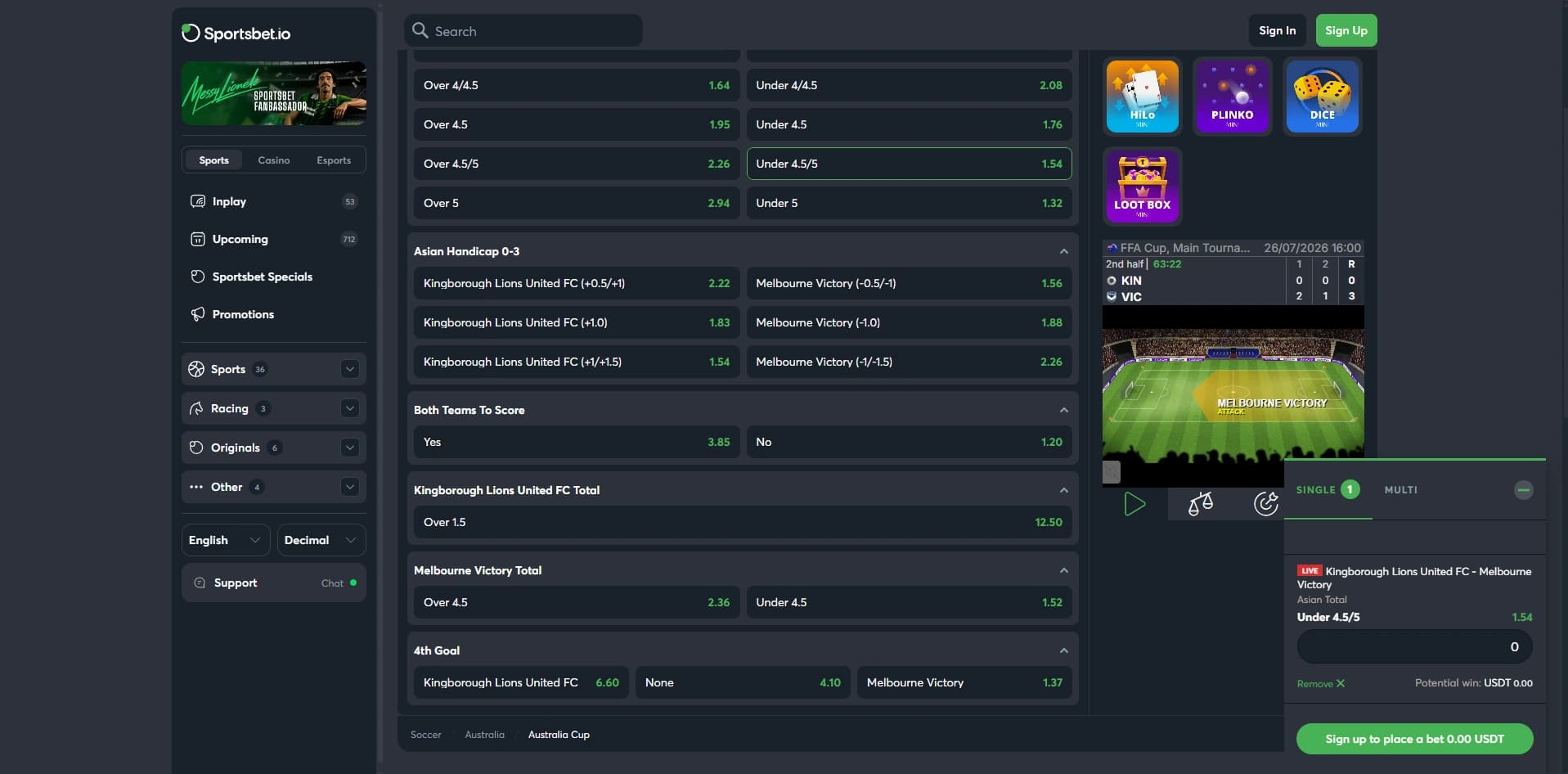The image size is (1568, 774).
Task: Click Sign up to place a bet
Action: (x=1414, y=739)
